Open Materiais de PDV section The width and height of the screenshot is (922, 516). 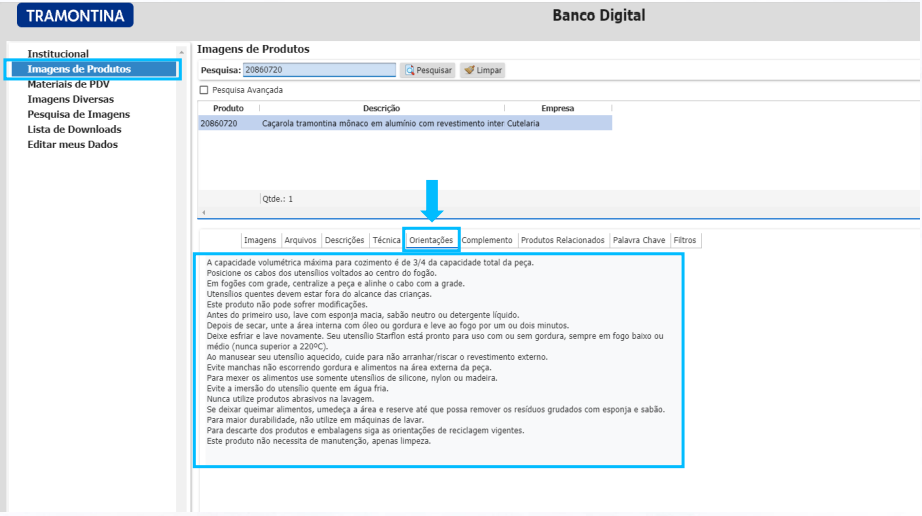68,84
